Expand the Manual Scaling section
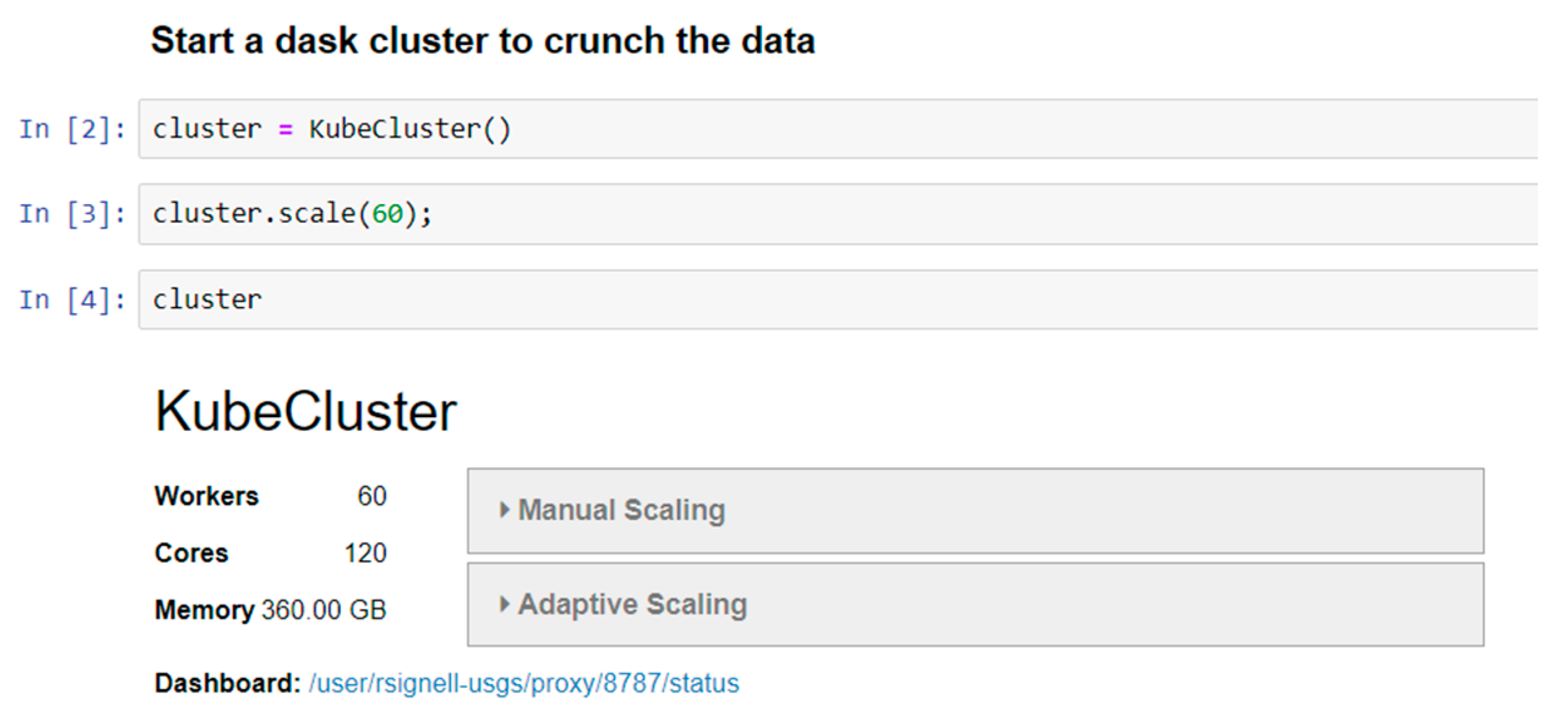This screenshot has height=719, width=1568. coord(975,510)
